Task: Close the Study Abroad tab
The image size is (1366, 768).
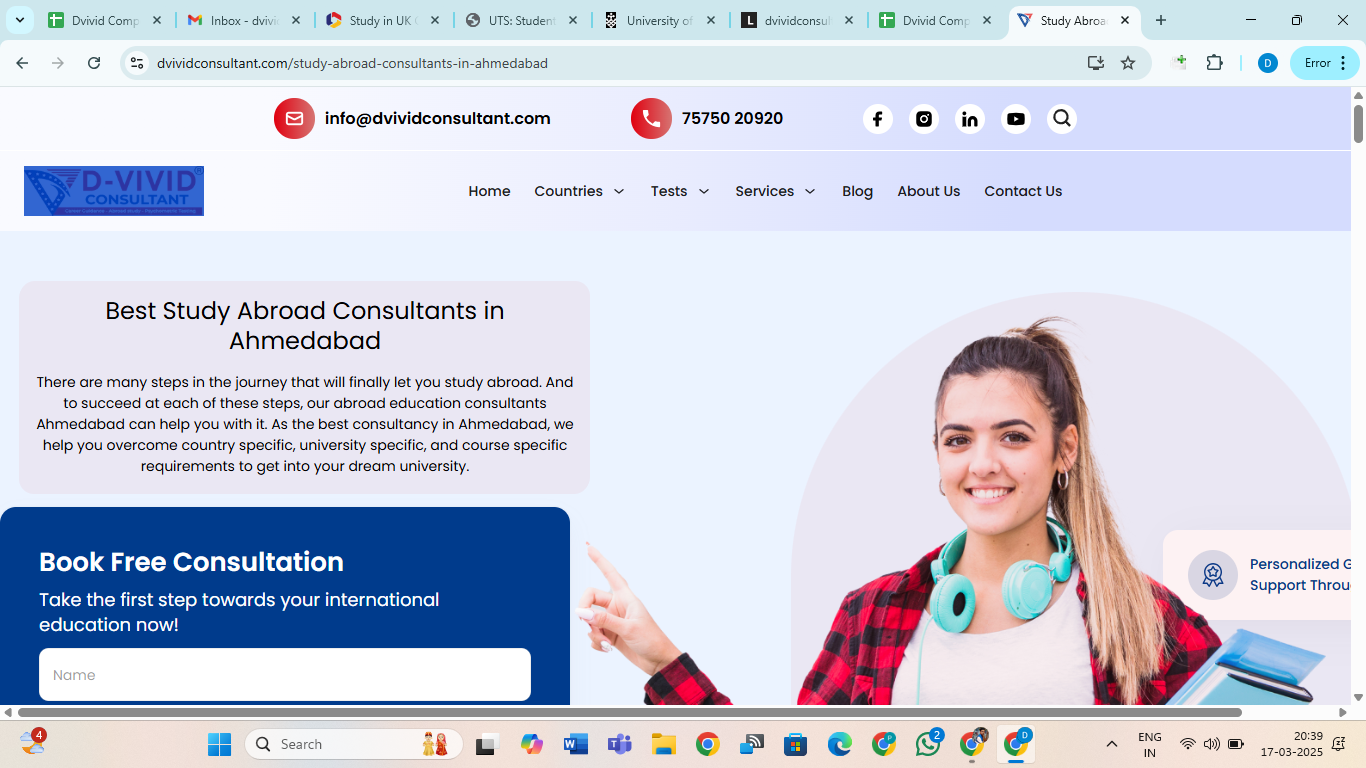Action: 1125,20
